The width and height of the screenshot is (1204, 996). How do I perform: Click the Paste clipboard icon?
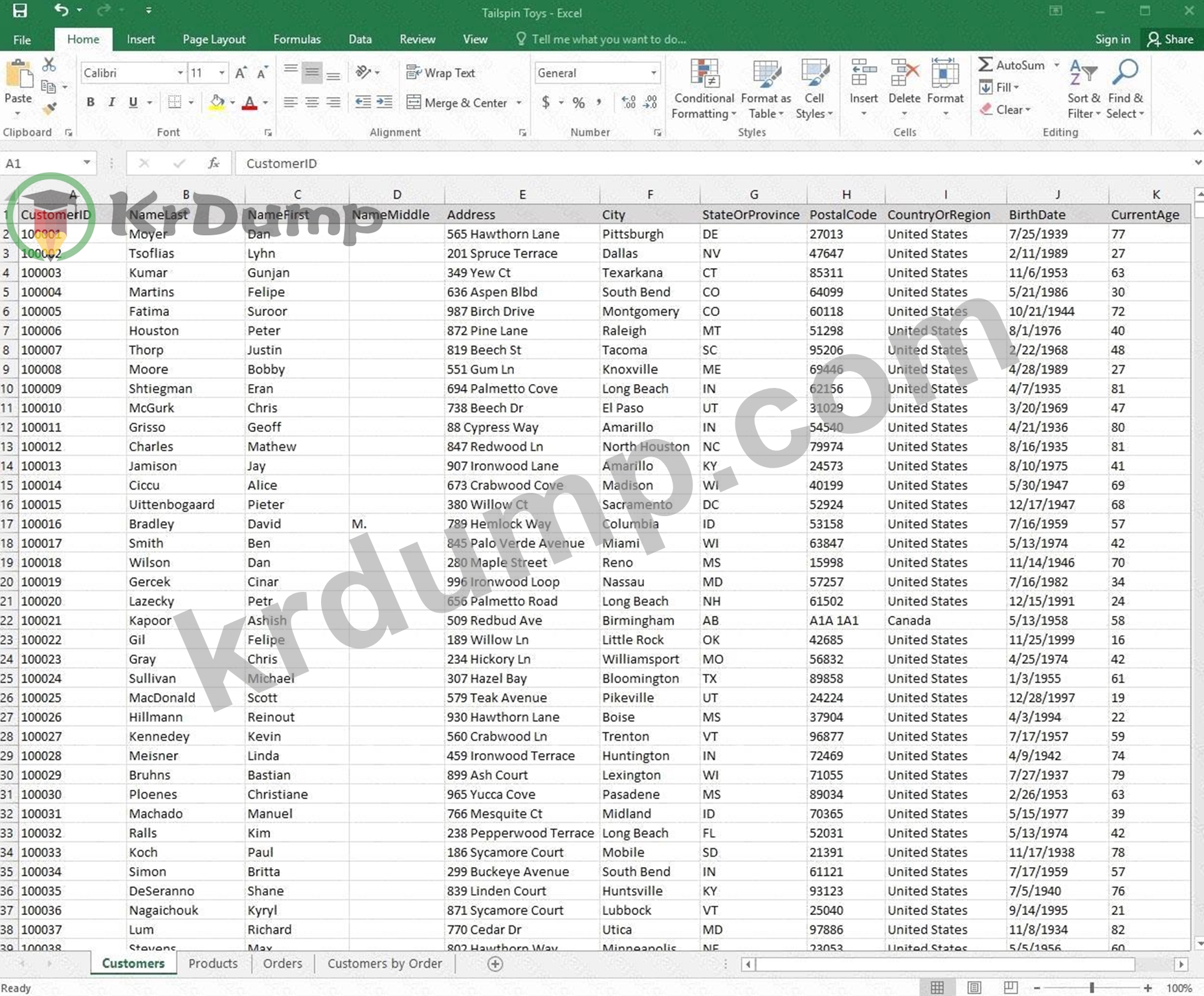[19, 75]
